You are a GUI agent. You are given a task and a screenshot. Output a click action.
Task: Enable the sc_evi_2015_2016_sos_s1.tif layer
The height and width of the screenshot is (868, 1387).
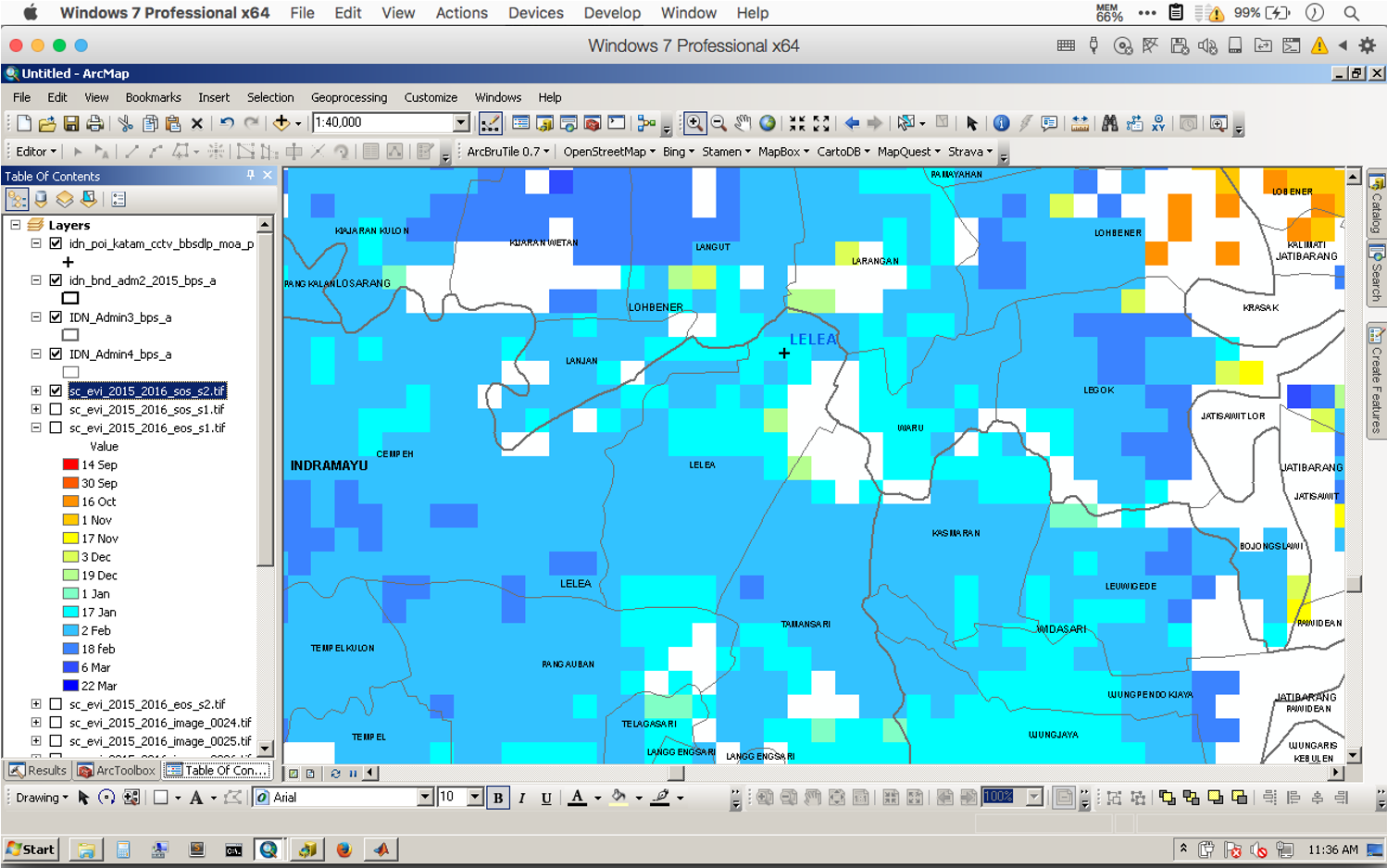[x=56, y=409]
